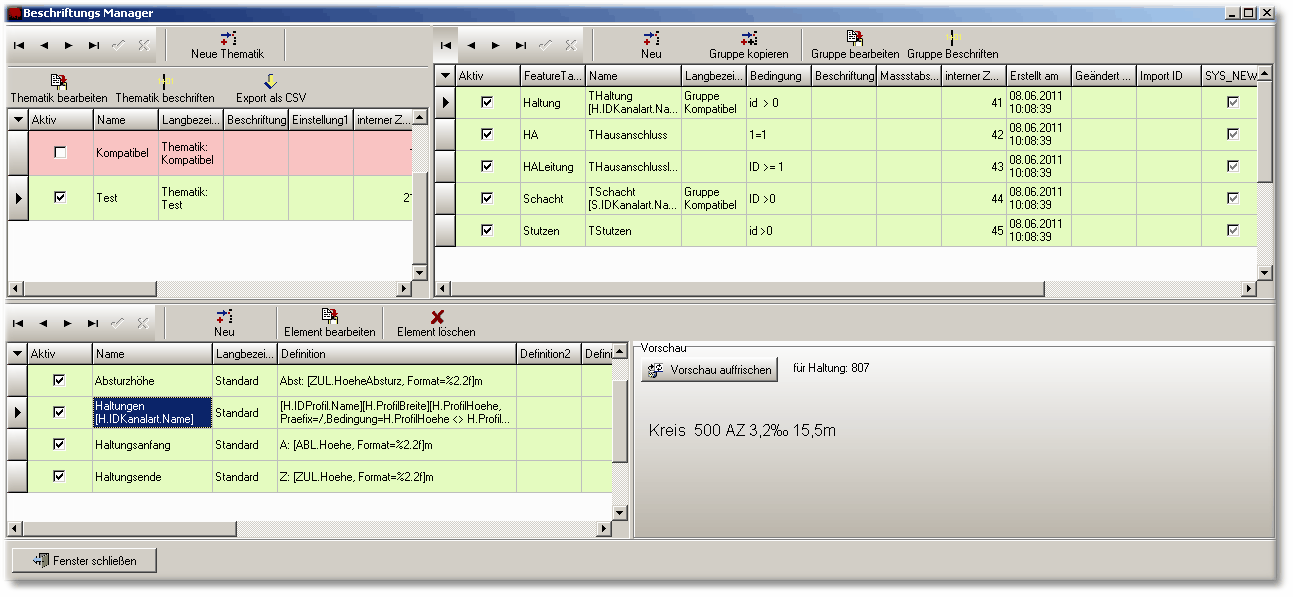Toggle Aktiv checkbox for Absturzhöhe
Viewport: 1293px width, 597px height.
click(59, 381)
